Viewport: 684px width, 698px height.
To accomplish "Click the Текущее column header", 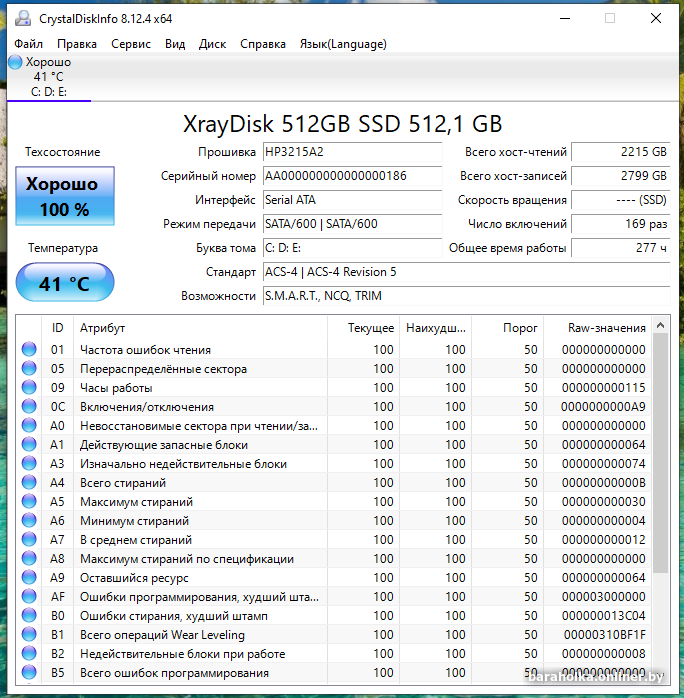I will click(364, 328).
